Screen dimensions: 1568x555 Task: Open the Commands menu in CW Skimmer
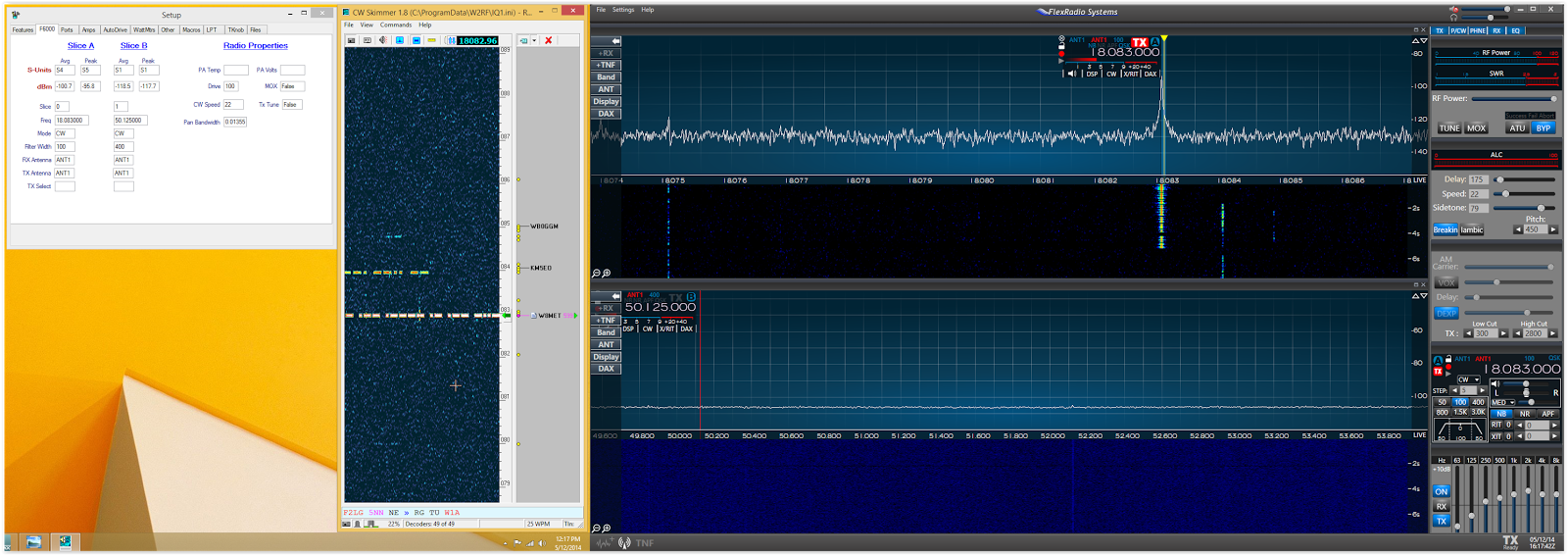pyautogui.click(x=396, y=25)
